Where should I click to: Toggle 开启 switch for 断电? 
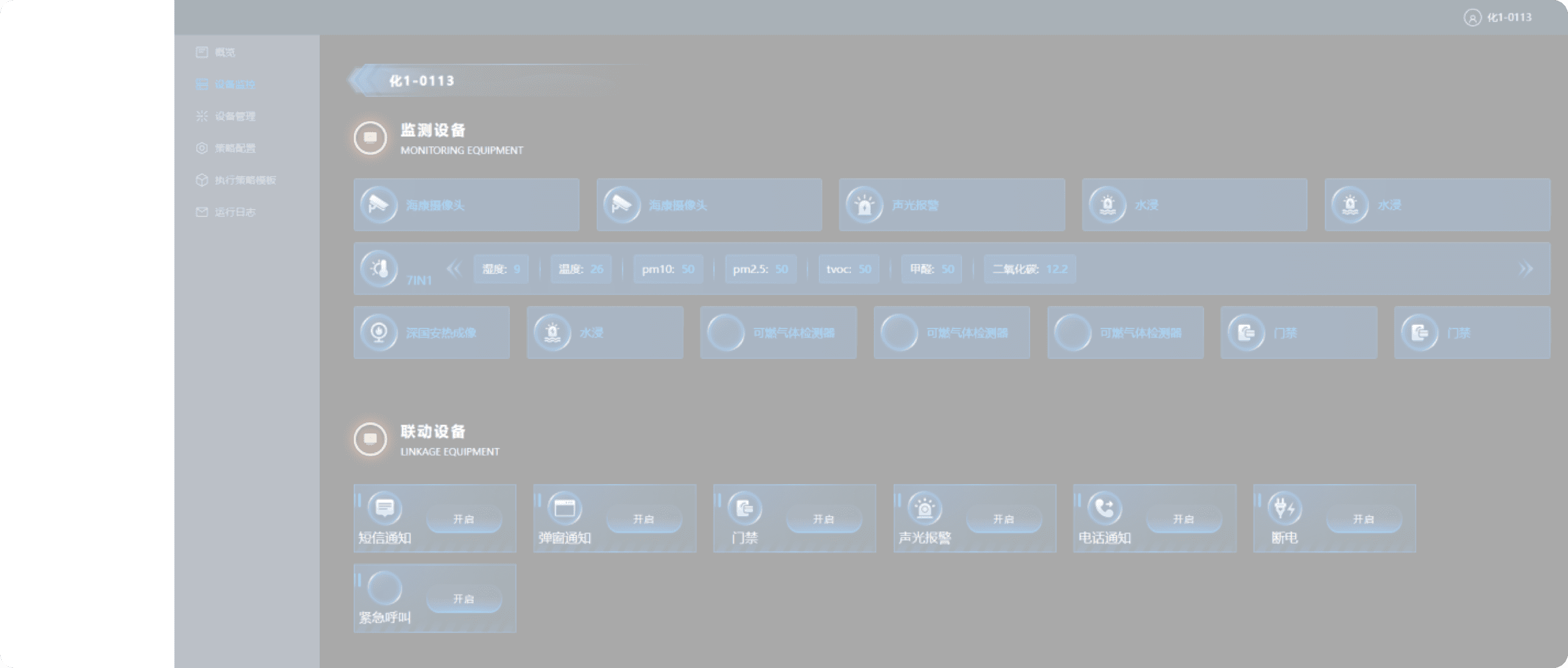click(x=1363, y=519)
